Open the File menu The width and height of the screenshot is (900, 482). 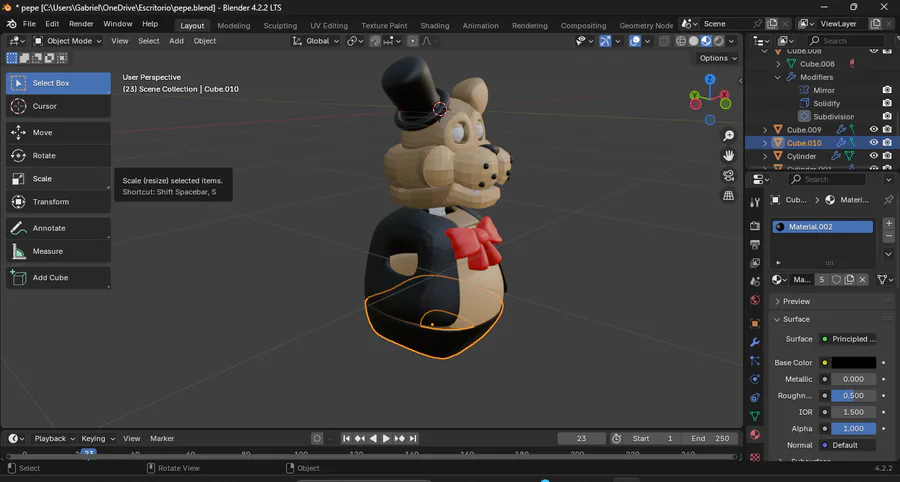coord(29,24)
